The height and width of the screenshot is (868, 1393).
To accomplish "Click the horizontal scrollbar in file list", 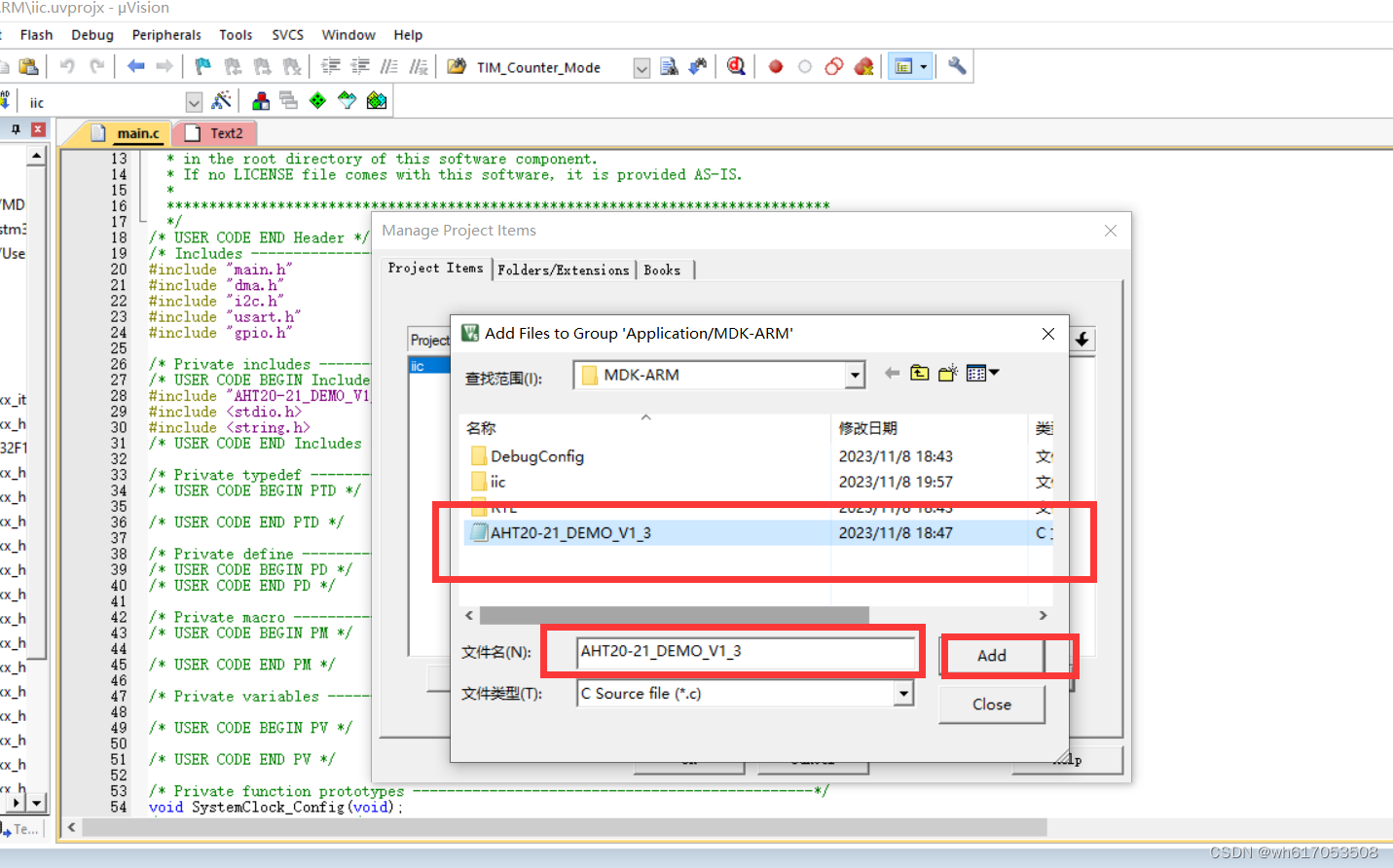I will 674,615.
